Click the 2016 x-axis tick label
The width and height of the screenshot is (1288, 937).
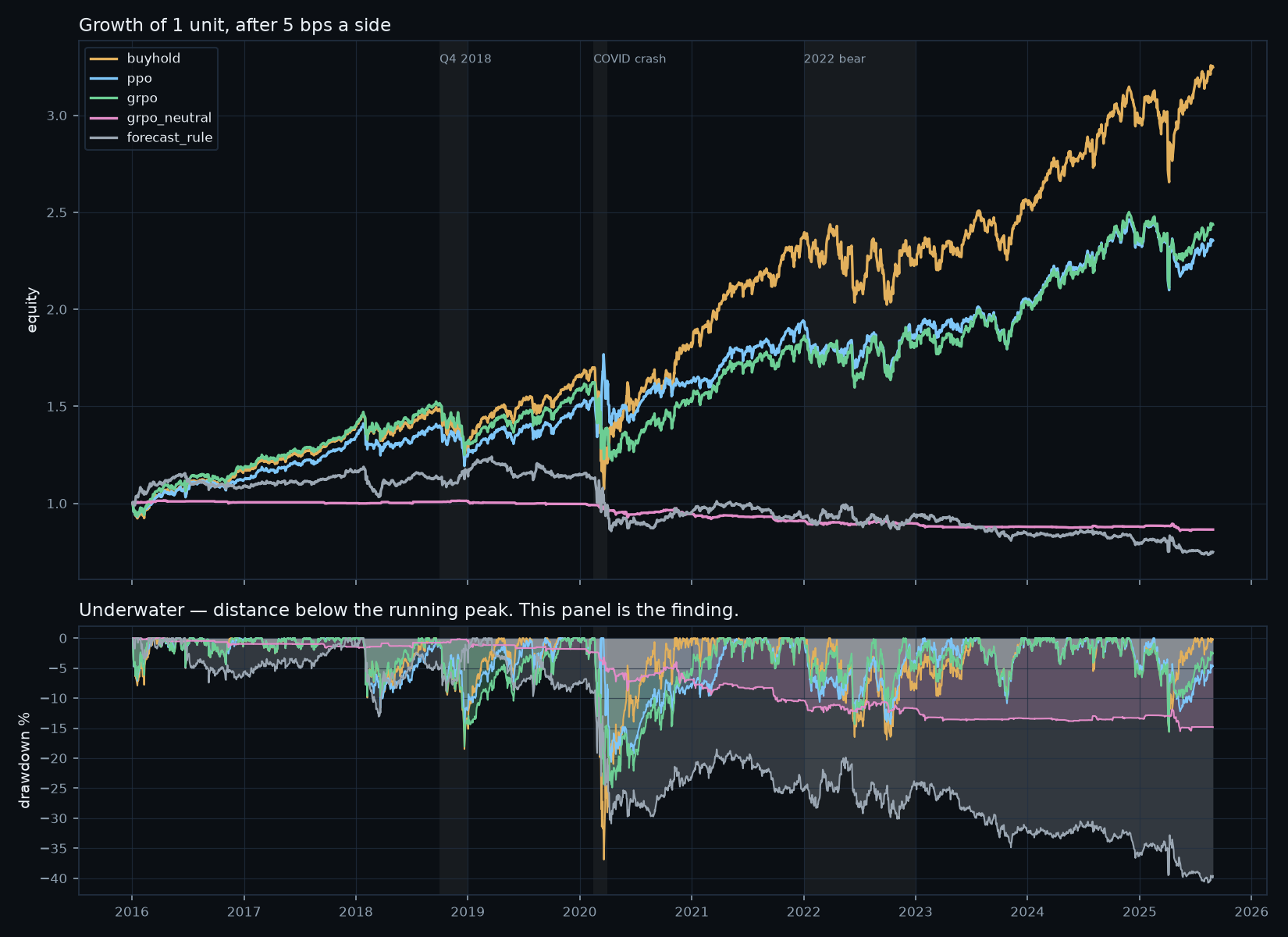click(132, 912)
